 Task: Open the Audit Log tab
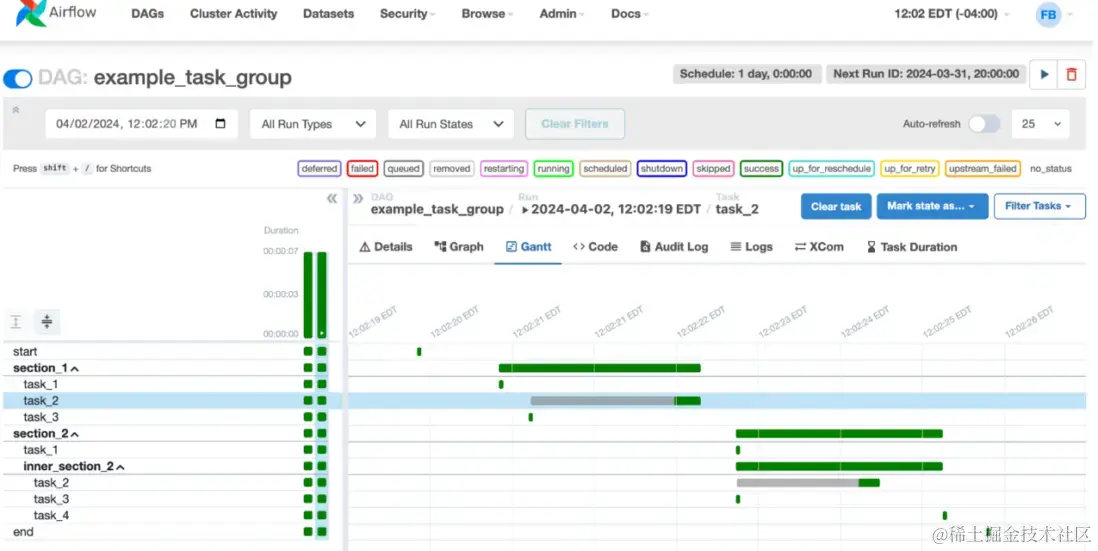(x=674, y=247)
